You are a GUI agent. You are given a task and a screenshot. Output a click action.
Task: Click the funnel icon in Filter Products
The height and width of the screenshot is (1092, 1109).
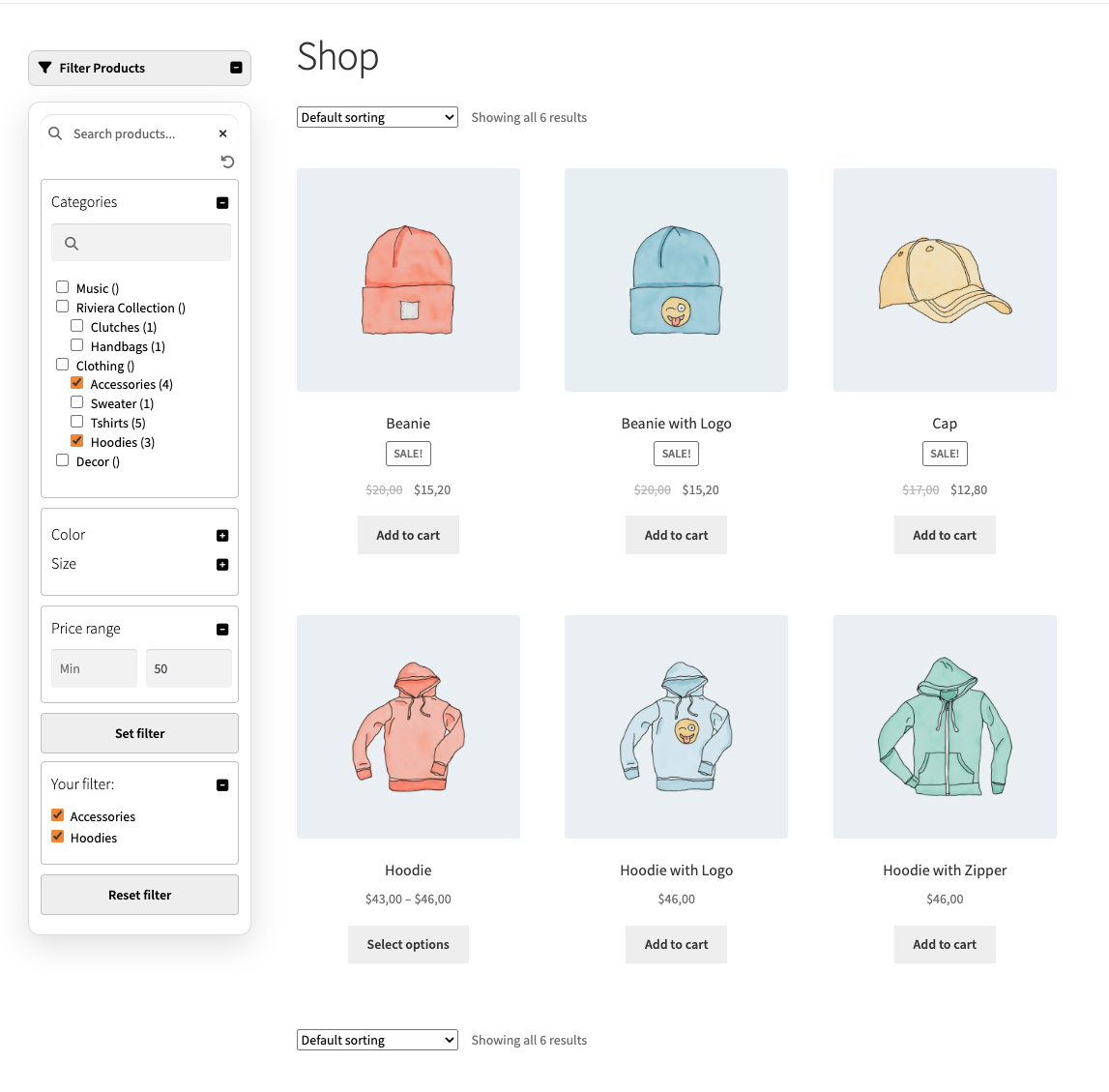point(45,68)
